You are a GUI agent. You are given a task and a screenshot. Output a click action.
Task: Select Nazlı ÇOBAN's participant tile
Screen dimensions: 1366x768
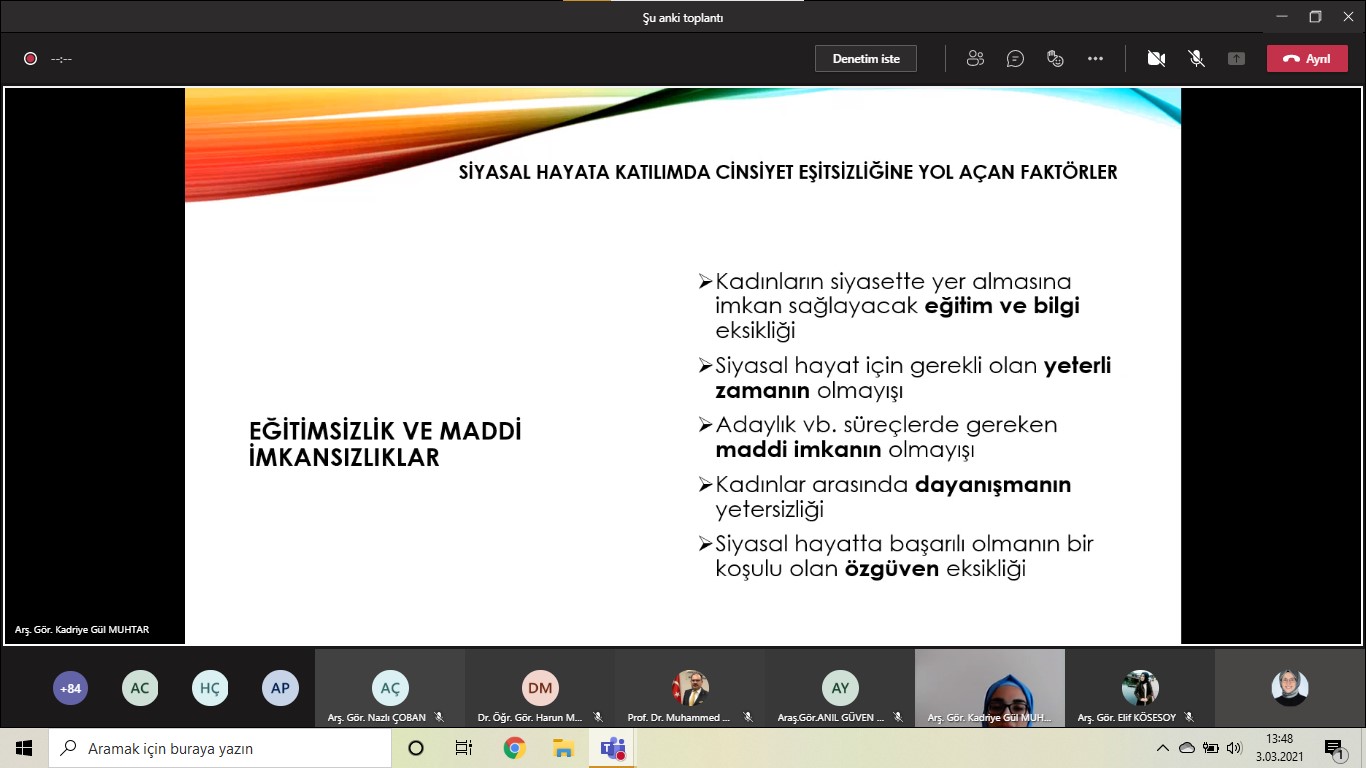[390, 690]
